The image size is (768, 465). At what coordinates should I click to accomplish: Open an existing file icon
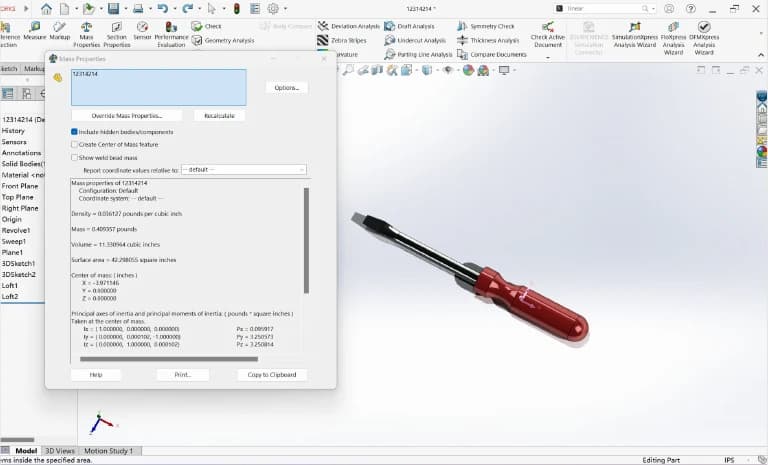click(89, 8)
